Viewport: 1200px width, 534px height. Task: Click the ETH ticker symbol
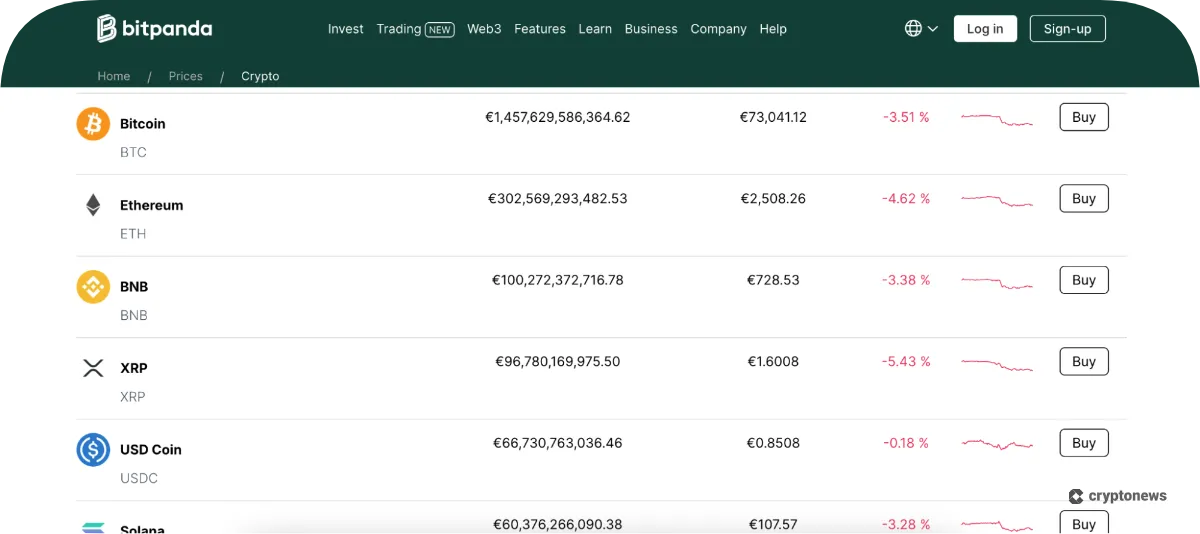133,234
